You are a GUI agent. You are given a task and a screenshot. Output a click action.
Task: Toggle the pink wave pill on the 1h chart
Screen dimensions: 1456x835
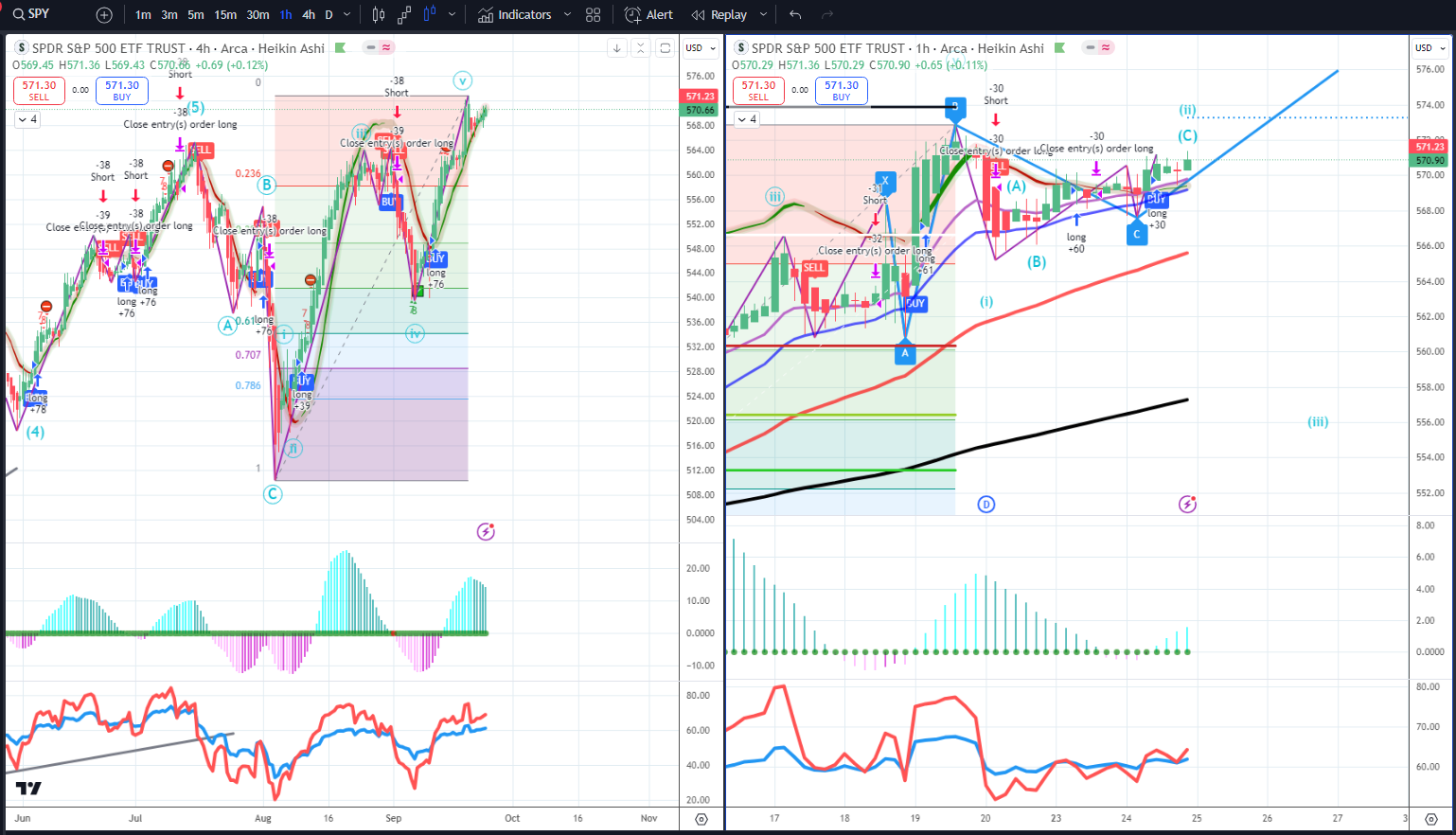(1106, 47)
